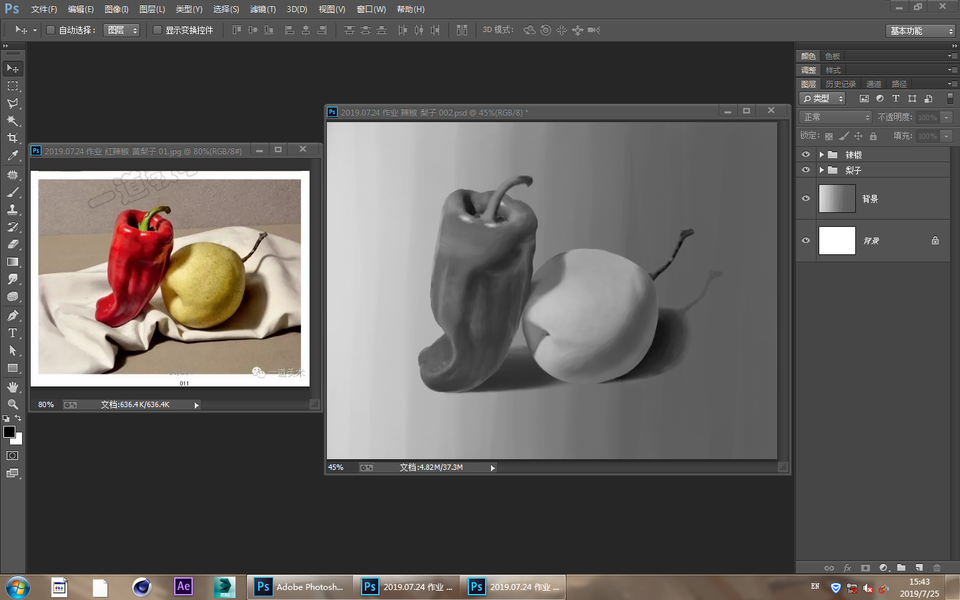Open the 基本功能 workspace dropdown
The height and width of the screenshot is (600, 960).
921,30
